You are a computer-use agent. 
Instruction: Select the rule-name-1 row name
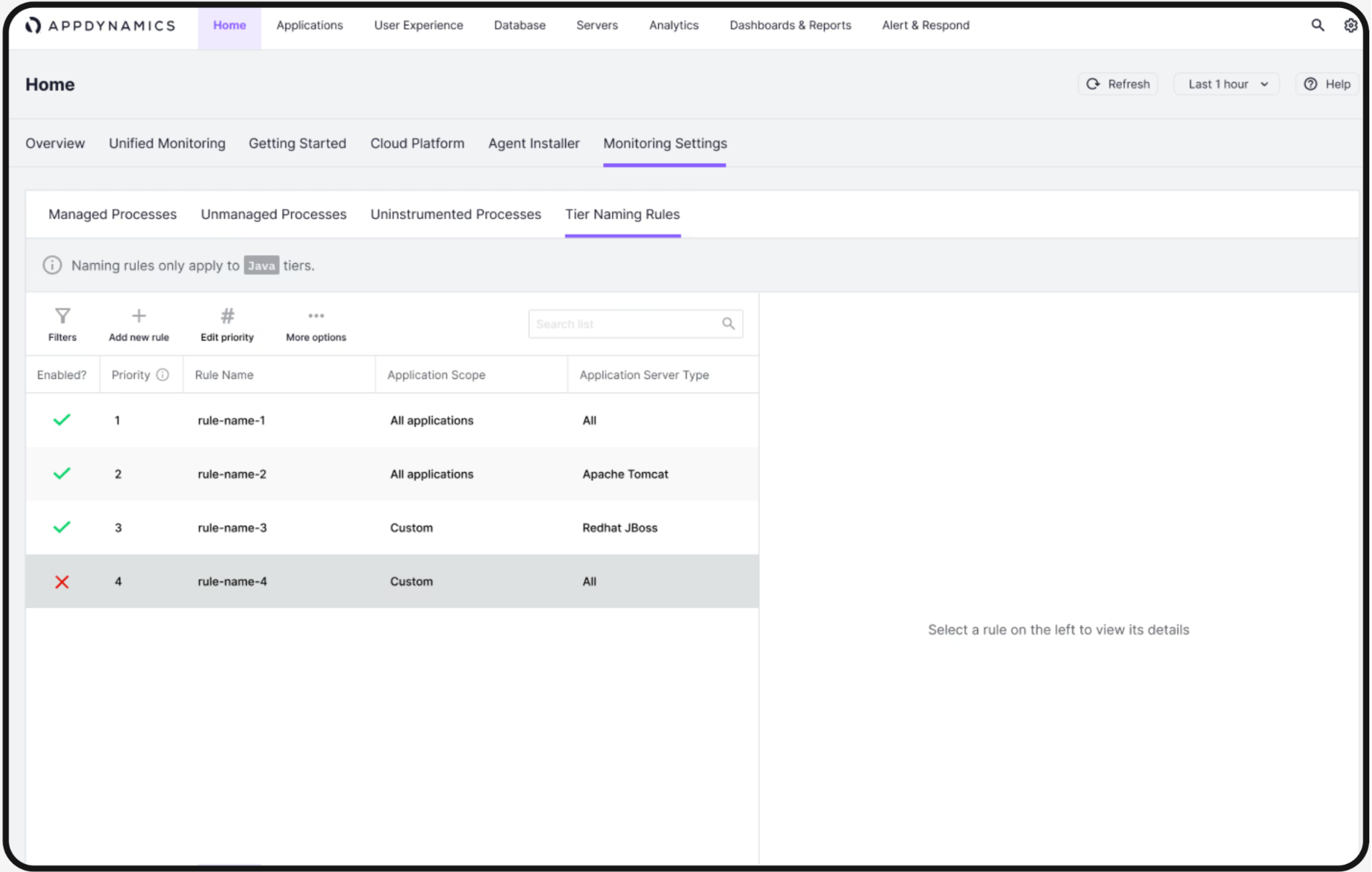tap(231, 421)
